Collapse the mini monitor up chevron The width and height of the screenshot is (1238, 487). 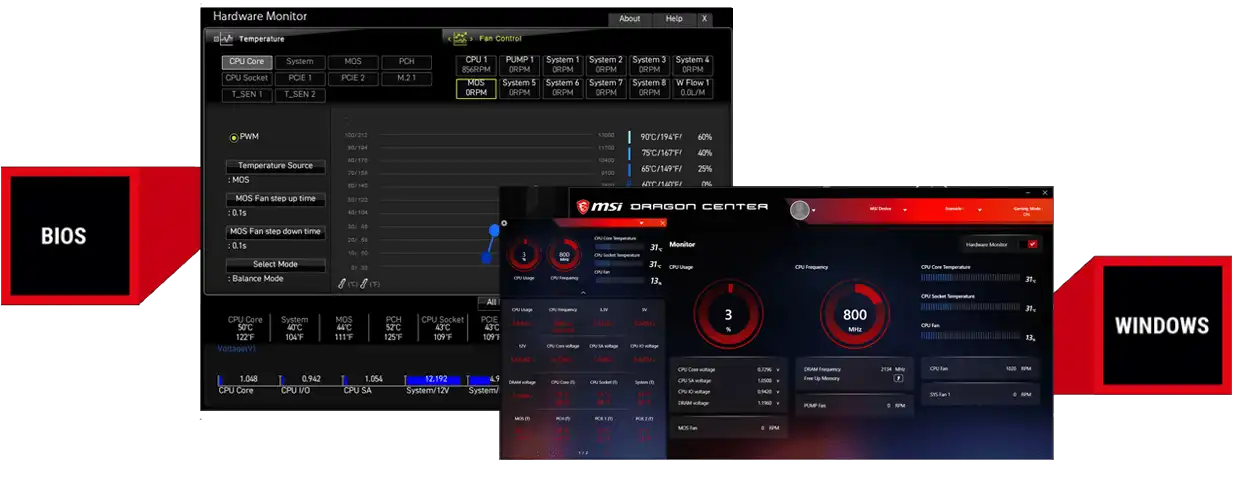582,293
